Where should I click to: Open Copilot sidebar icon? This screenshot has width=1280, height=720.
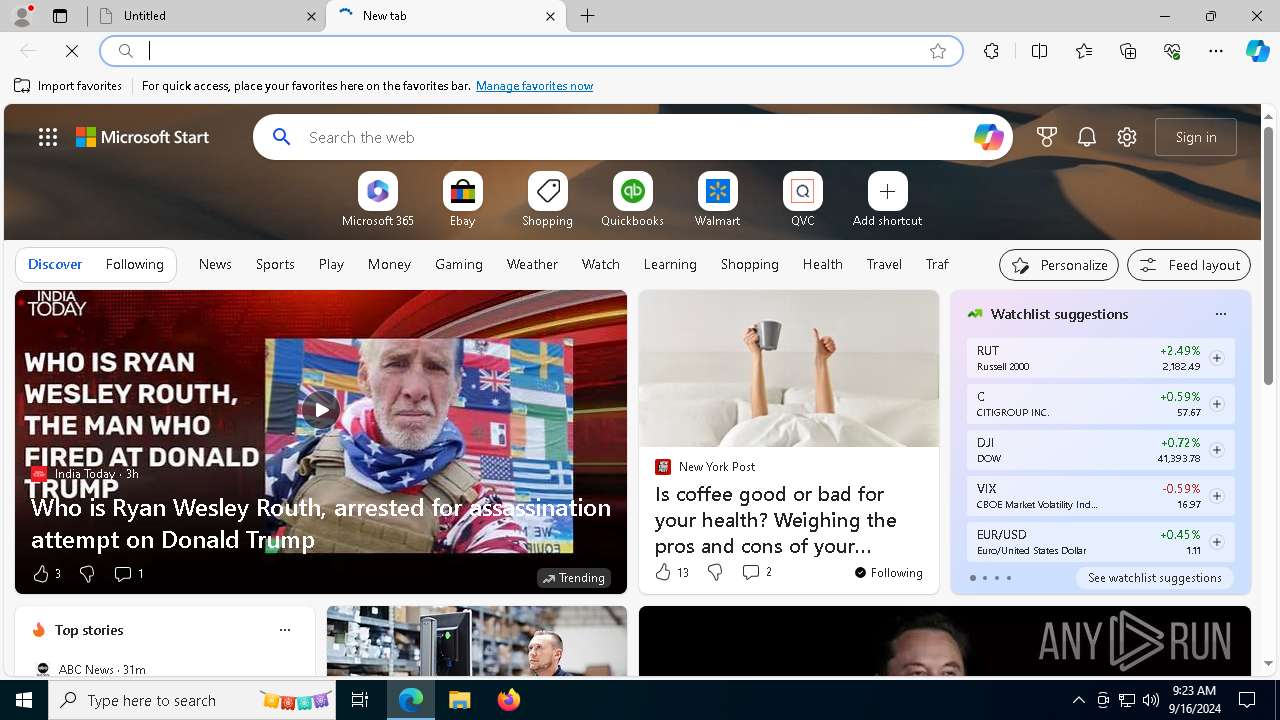[x=1257, y=51]
